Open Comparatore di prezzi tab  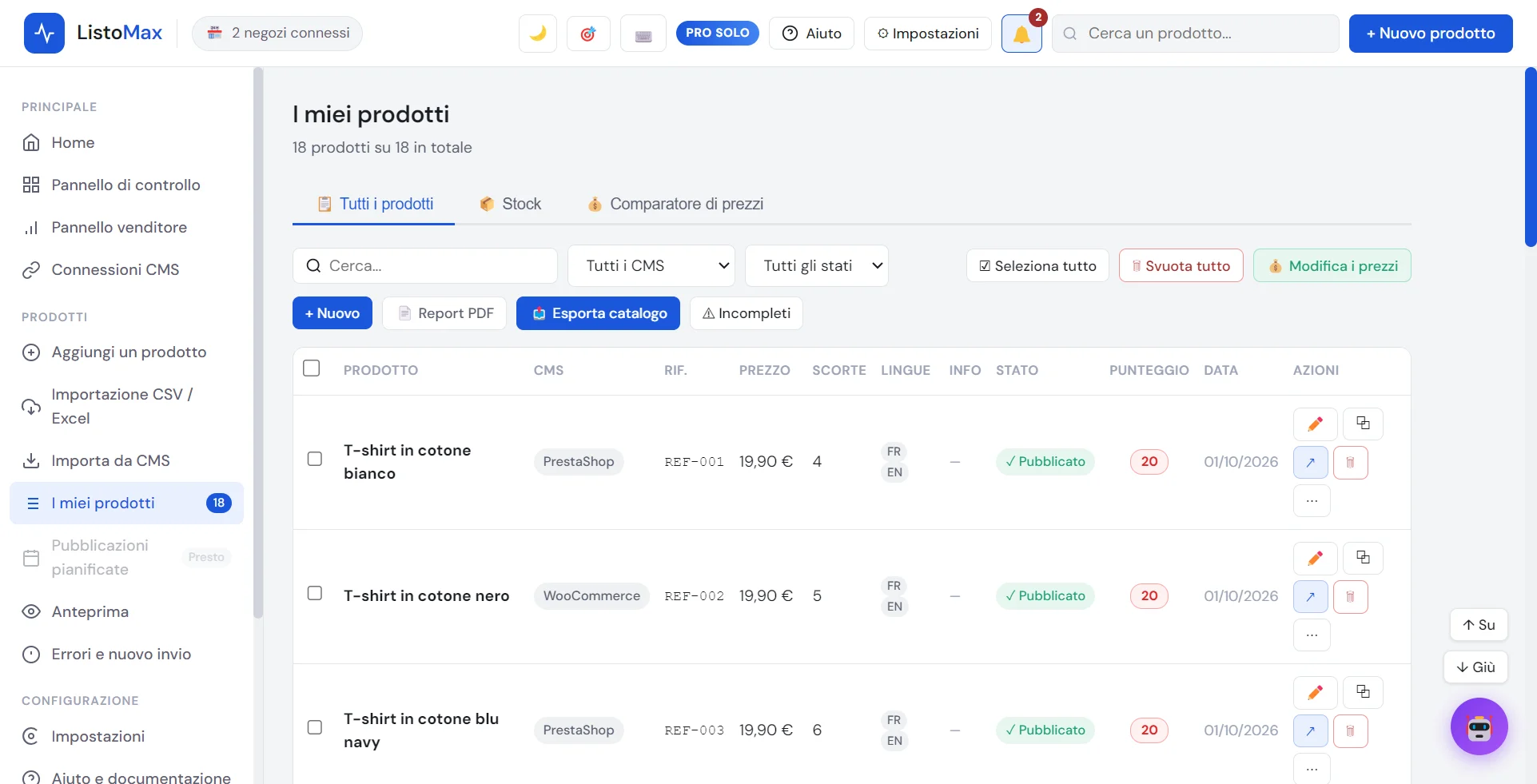point(675,204)
